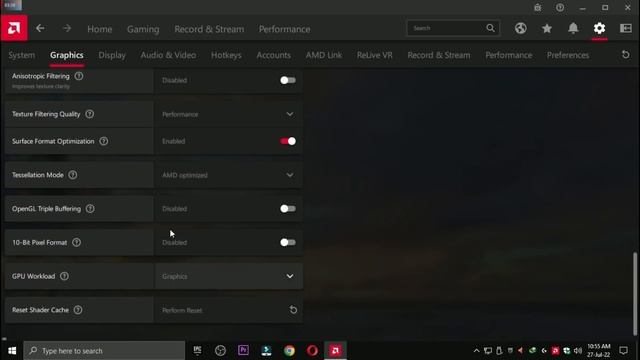The width and height of the screenshot is (640, 360).
Task: Click the vertical scrollbar thumb
Action: 635,294
